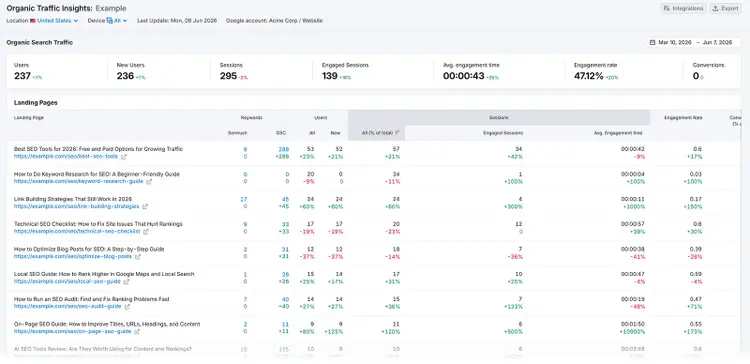750x364 pixels.
Task: Open the seo-audit-guide landing page URL
Action: click(x=67, y=307)
